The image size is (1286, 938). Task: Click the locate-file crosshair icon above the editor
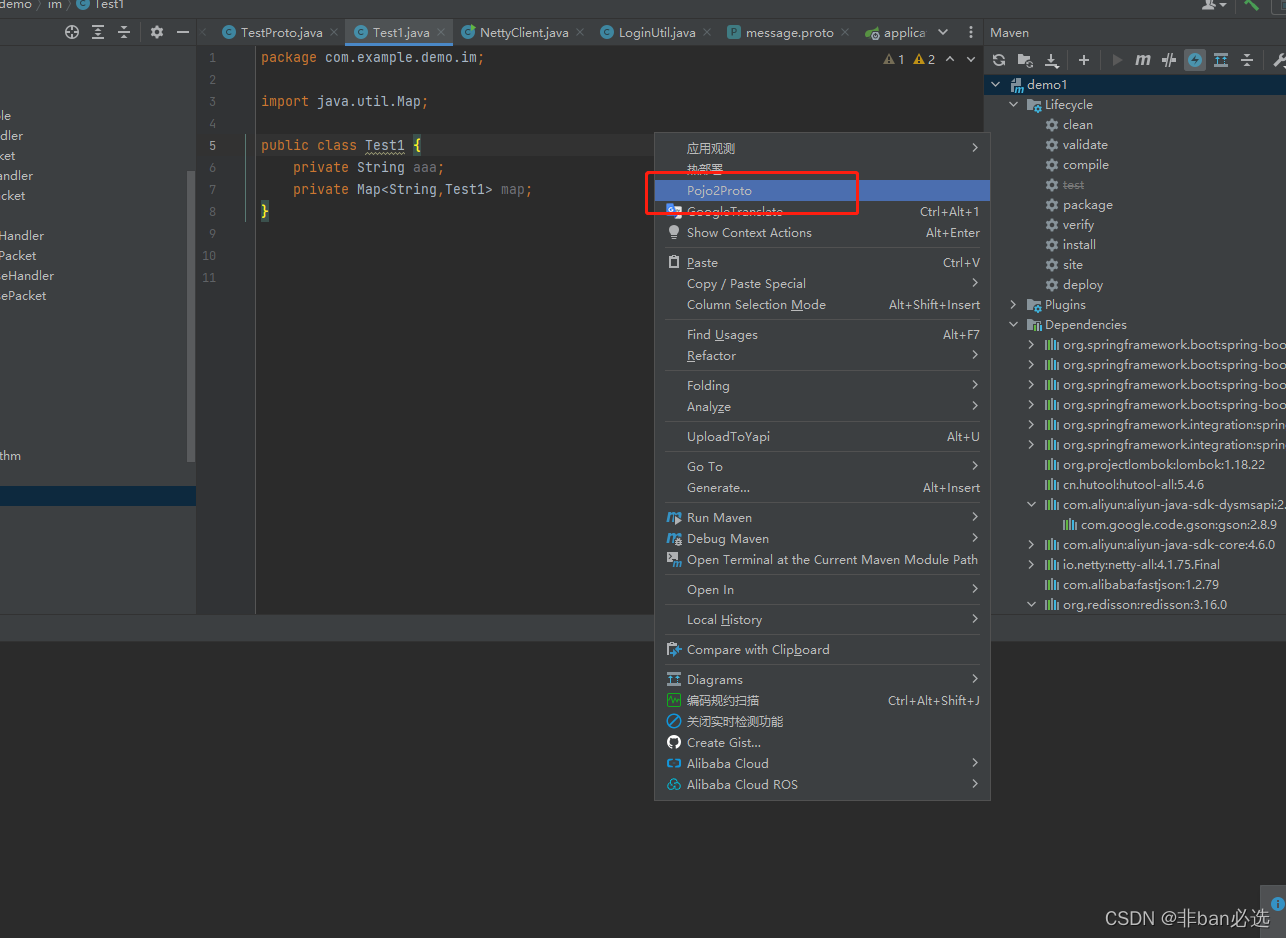(71, 32)
